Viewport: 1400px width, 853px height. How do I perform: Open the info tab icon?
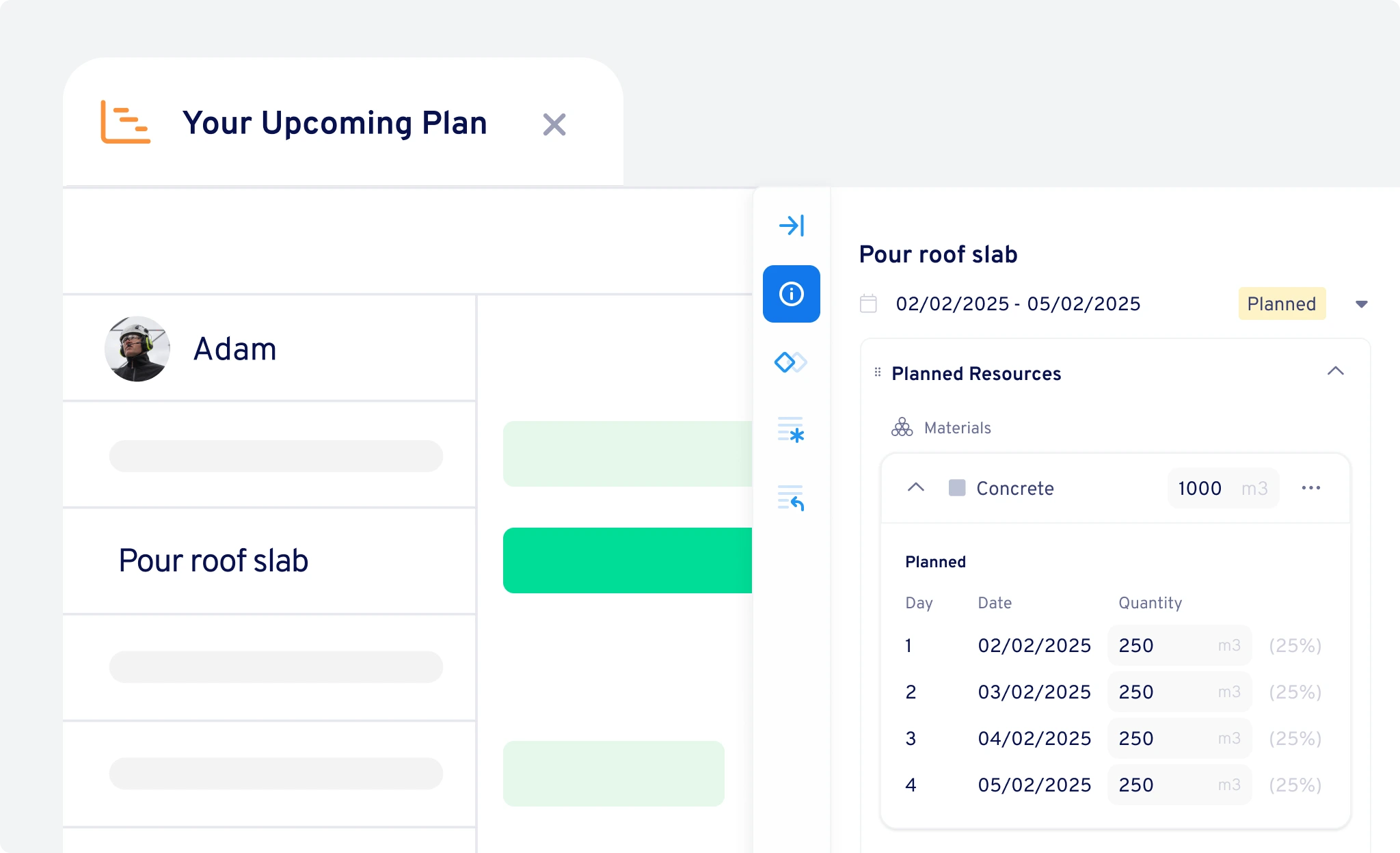tap(792, 294)
